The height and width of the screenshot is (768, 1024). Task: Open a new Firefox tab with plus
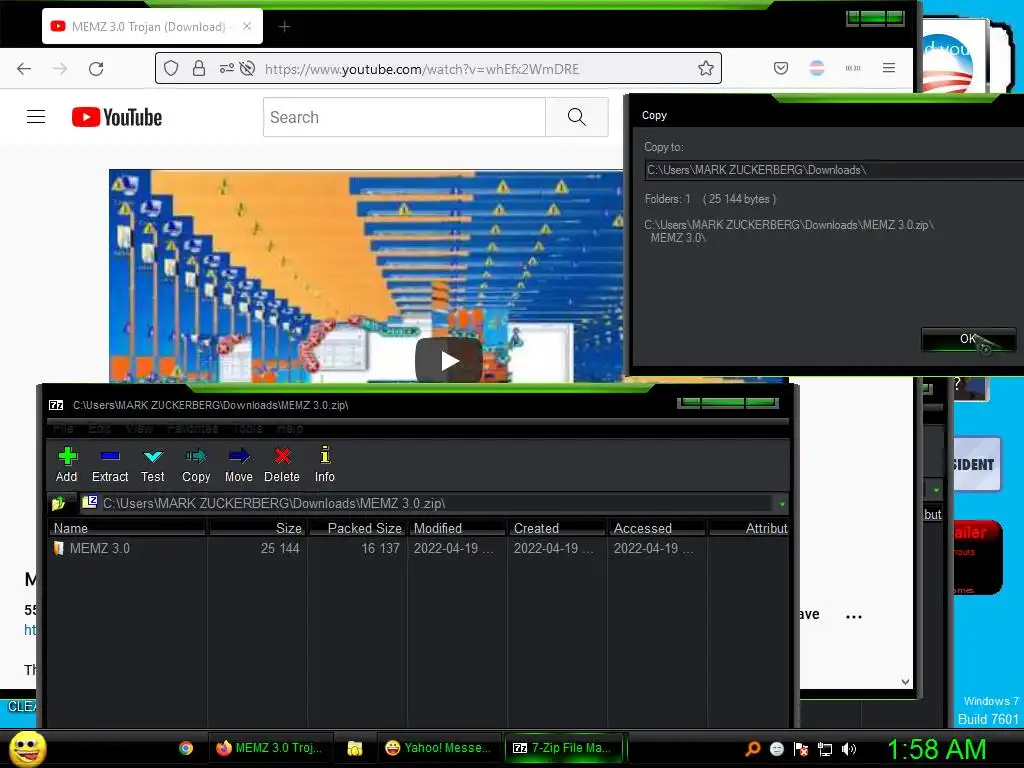[284, 27]
